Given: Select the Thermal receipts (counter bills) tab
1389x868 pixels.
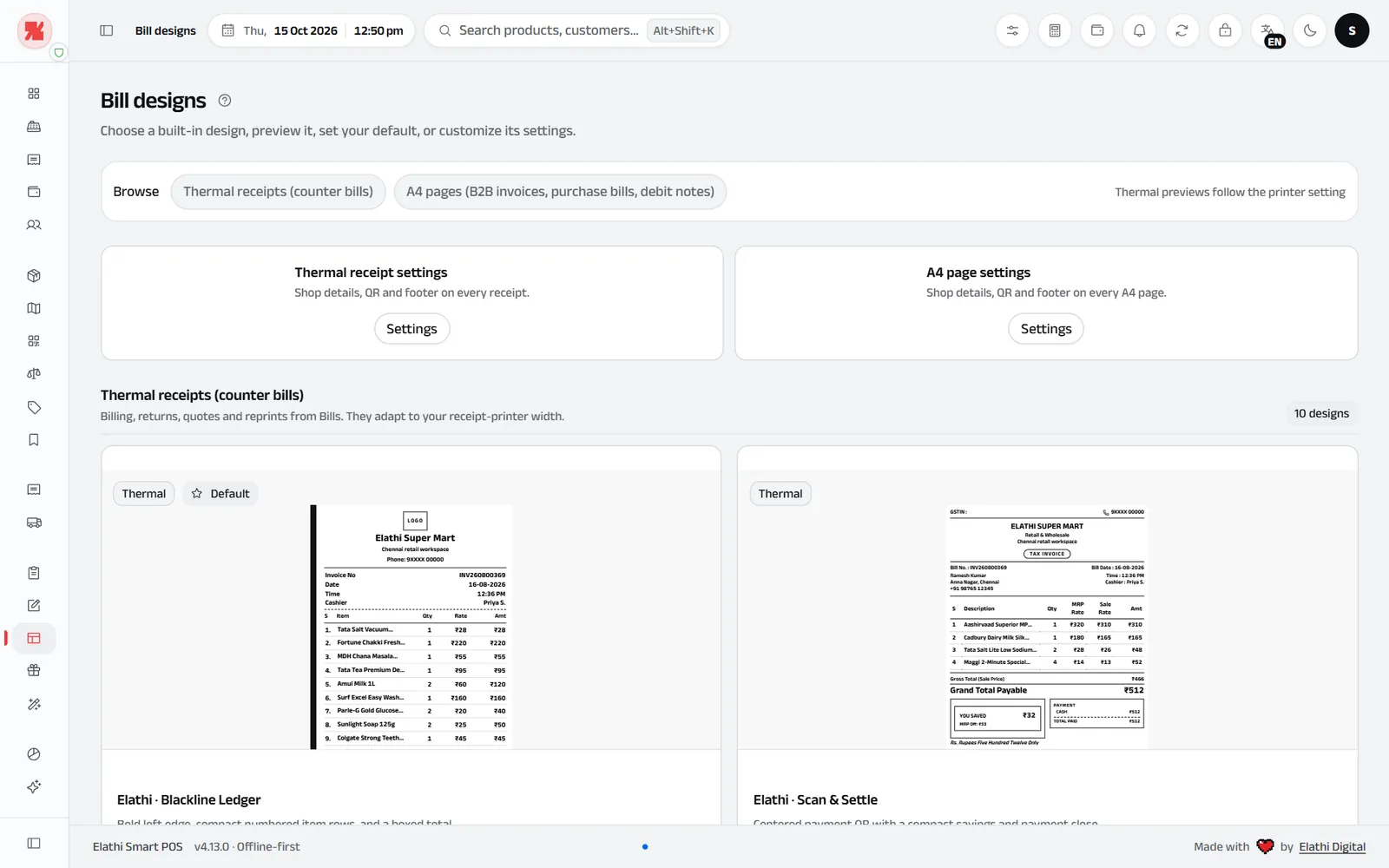Looking at the screenshot, I should tap(278, 192).
